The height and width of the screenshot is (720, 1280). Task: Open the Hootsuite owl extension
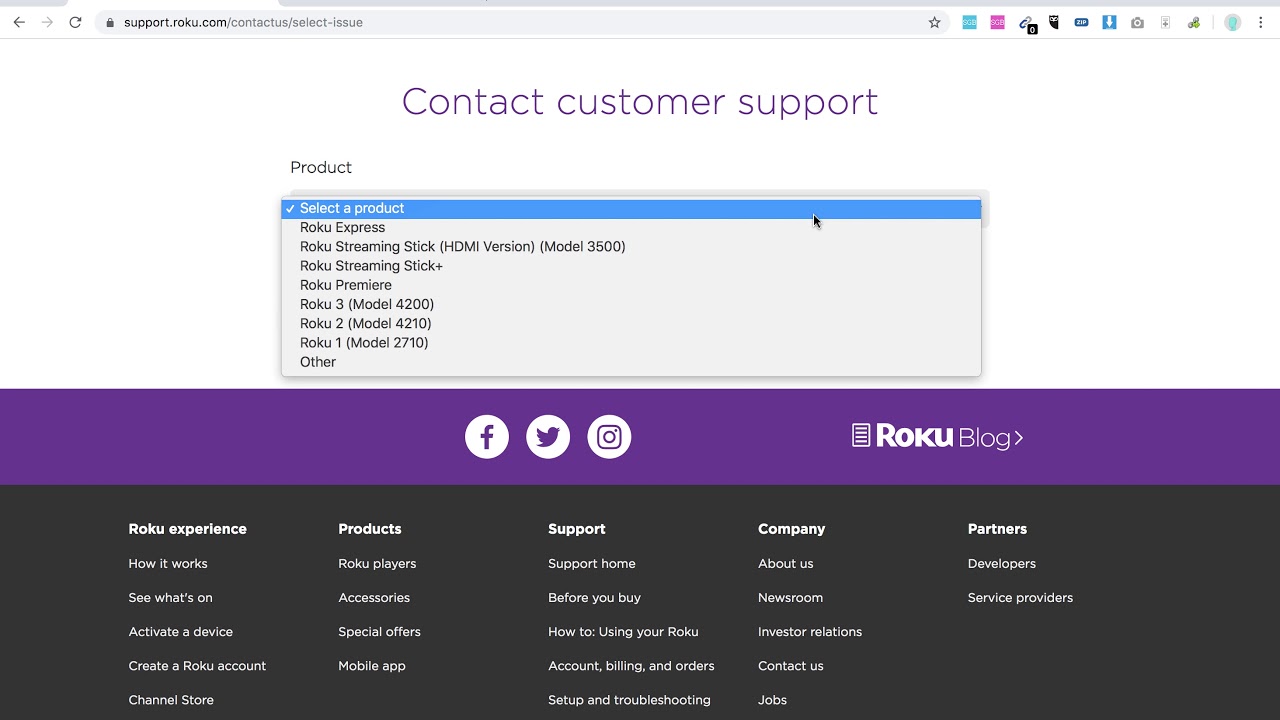point(1053,22)
